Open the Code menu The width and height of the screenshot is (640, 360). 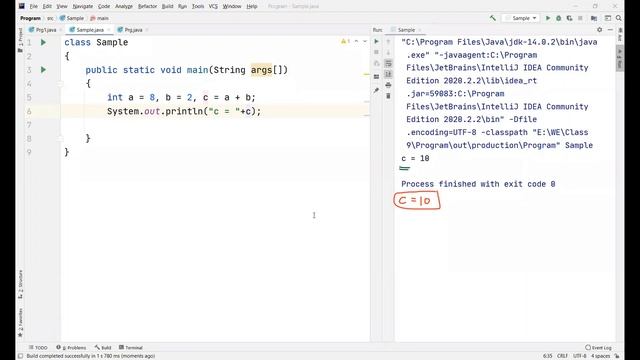pyautogui.click(x=104, y=7)
